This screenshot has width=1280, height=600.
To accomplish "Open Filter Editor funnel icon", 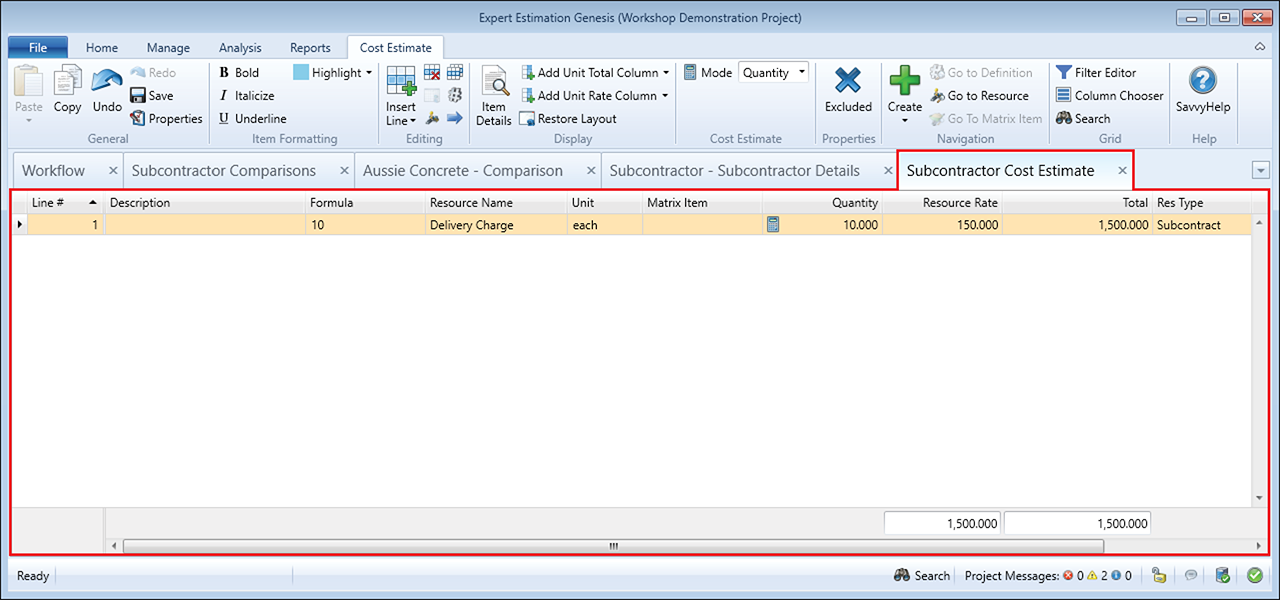I will (x=1064, y=73).
